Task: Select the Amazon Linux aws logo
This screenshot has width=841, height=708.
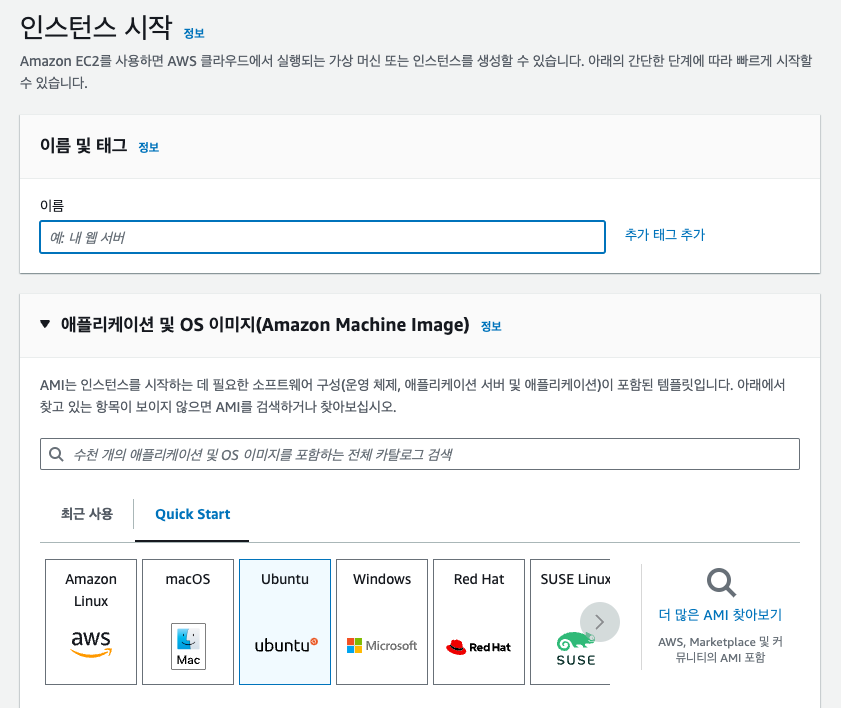Action: point(91,643)
